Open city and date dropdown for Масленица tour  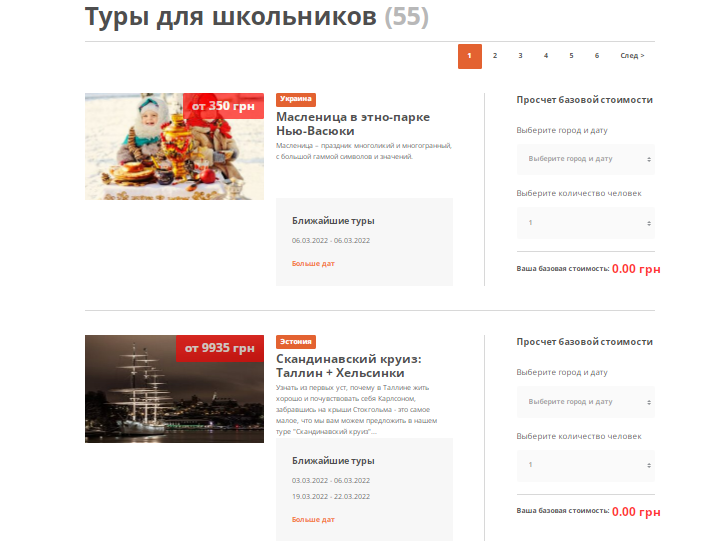586,159
